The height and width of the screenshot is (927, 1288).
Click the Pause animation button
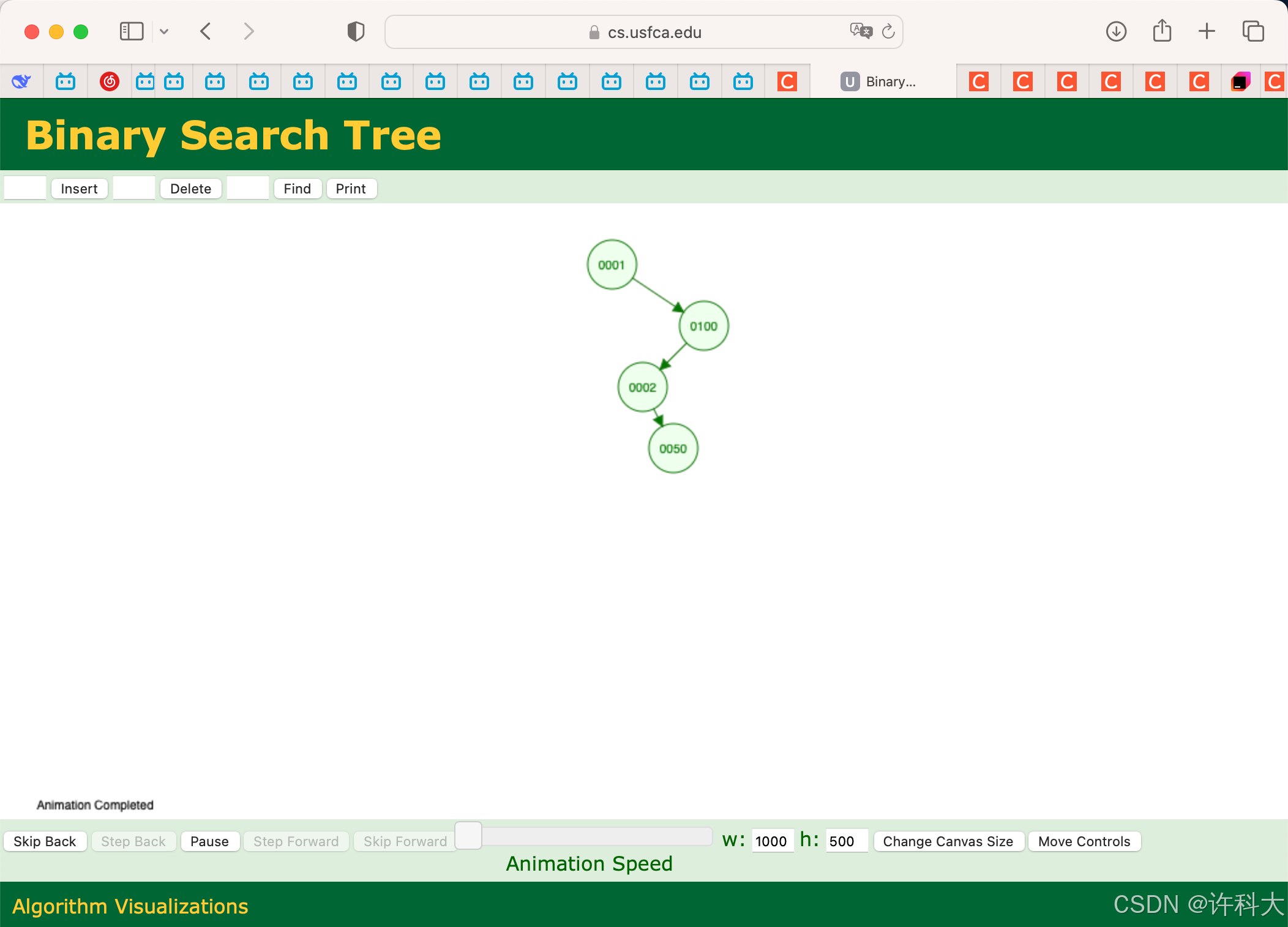(209, 841)
